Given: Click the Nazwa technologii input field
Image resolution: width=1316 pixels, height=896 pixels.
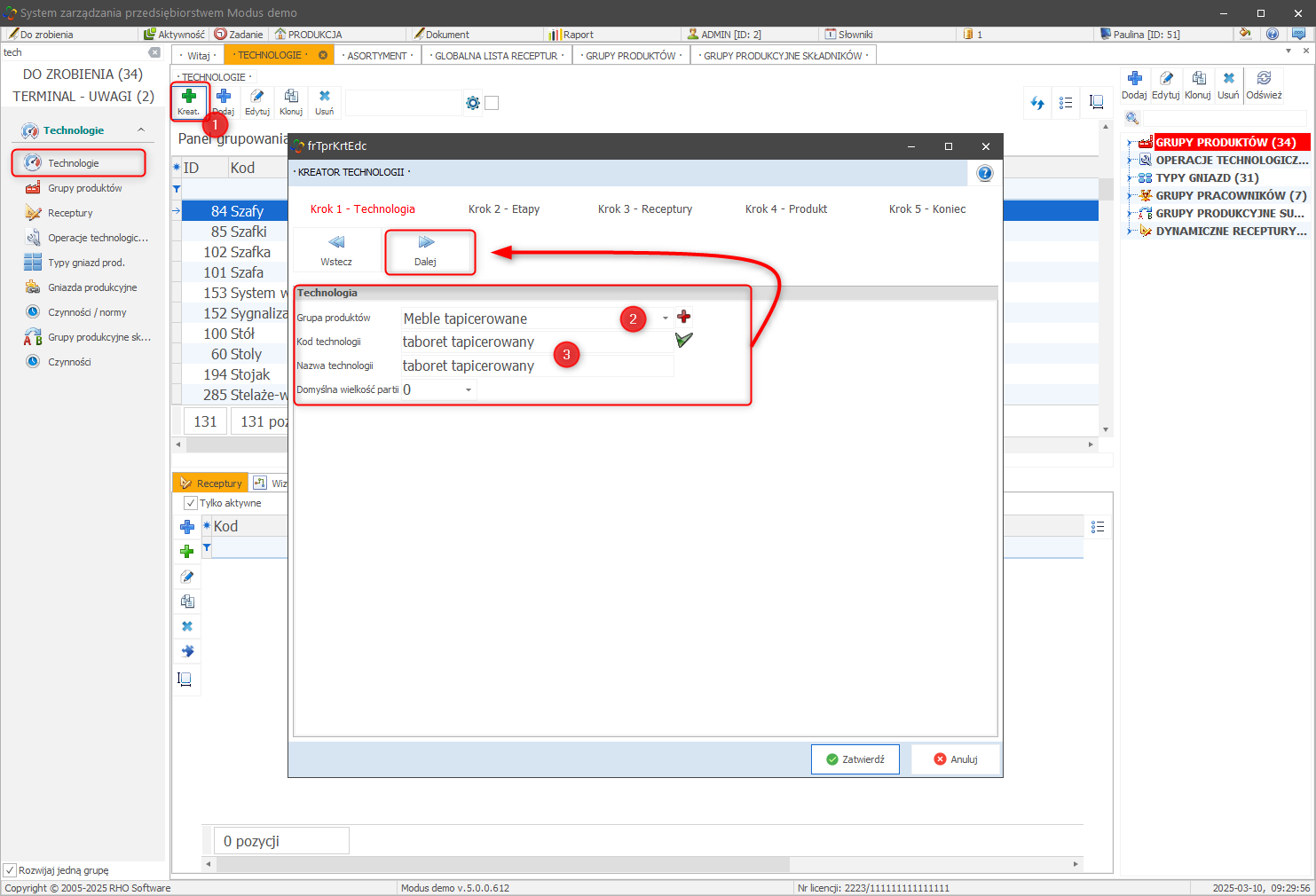Looking at the screenshot, I should coord(536,365).
